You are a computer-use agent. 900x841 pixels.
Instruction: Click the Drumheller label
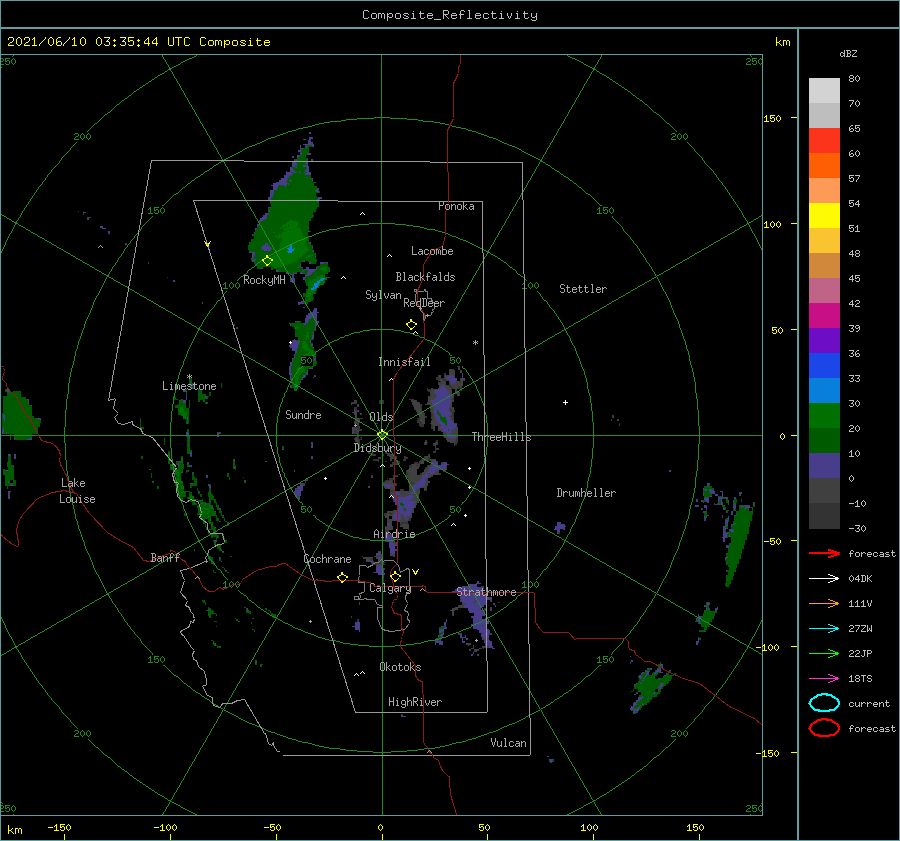pos(586,493)
